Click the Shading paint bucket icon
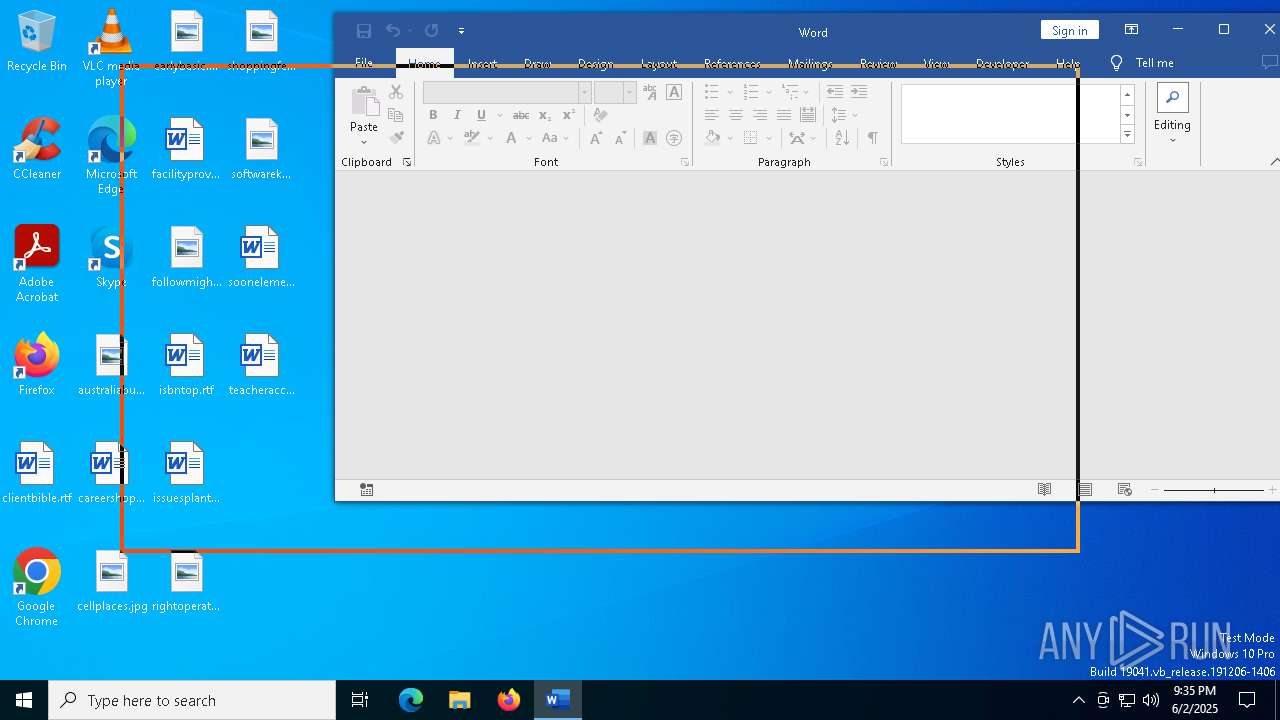1280x720 pixels. [712, 138]
